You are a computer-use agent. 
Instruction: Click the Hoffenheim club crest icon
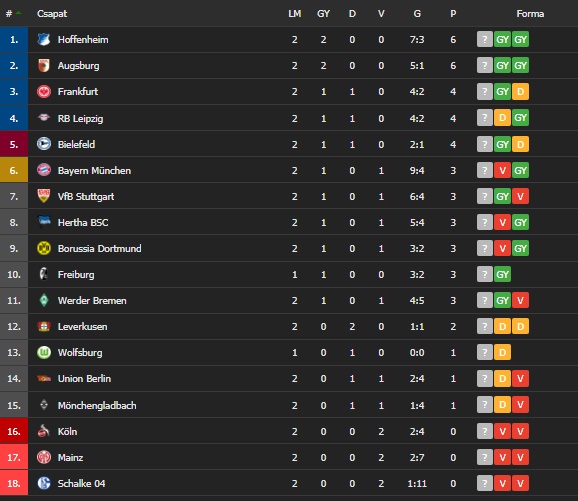[x=44, y=39]
